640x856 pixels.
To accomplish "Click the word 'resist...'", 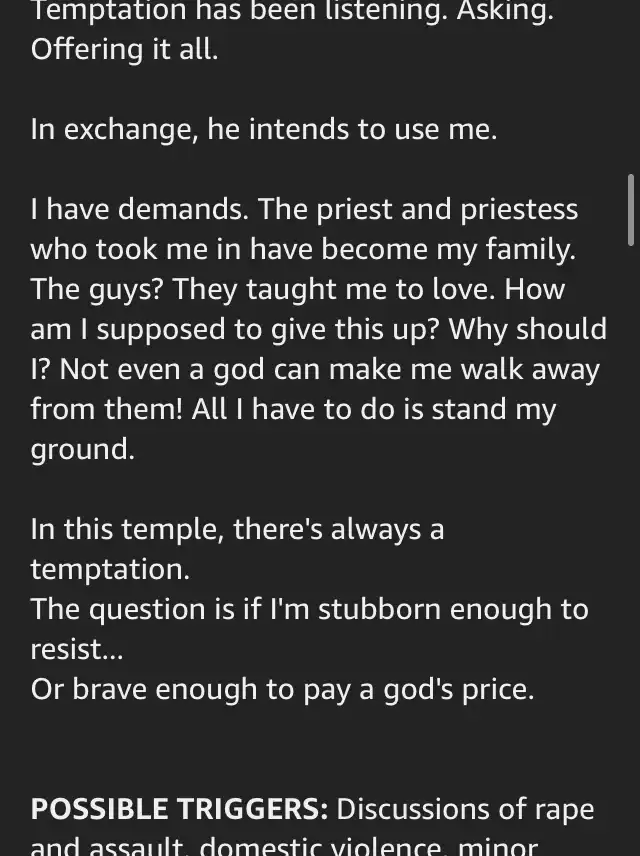I will point(77,649).
